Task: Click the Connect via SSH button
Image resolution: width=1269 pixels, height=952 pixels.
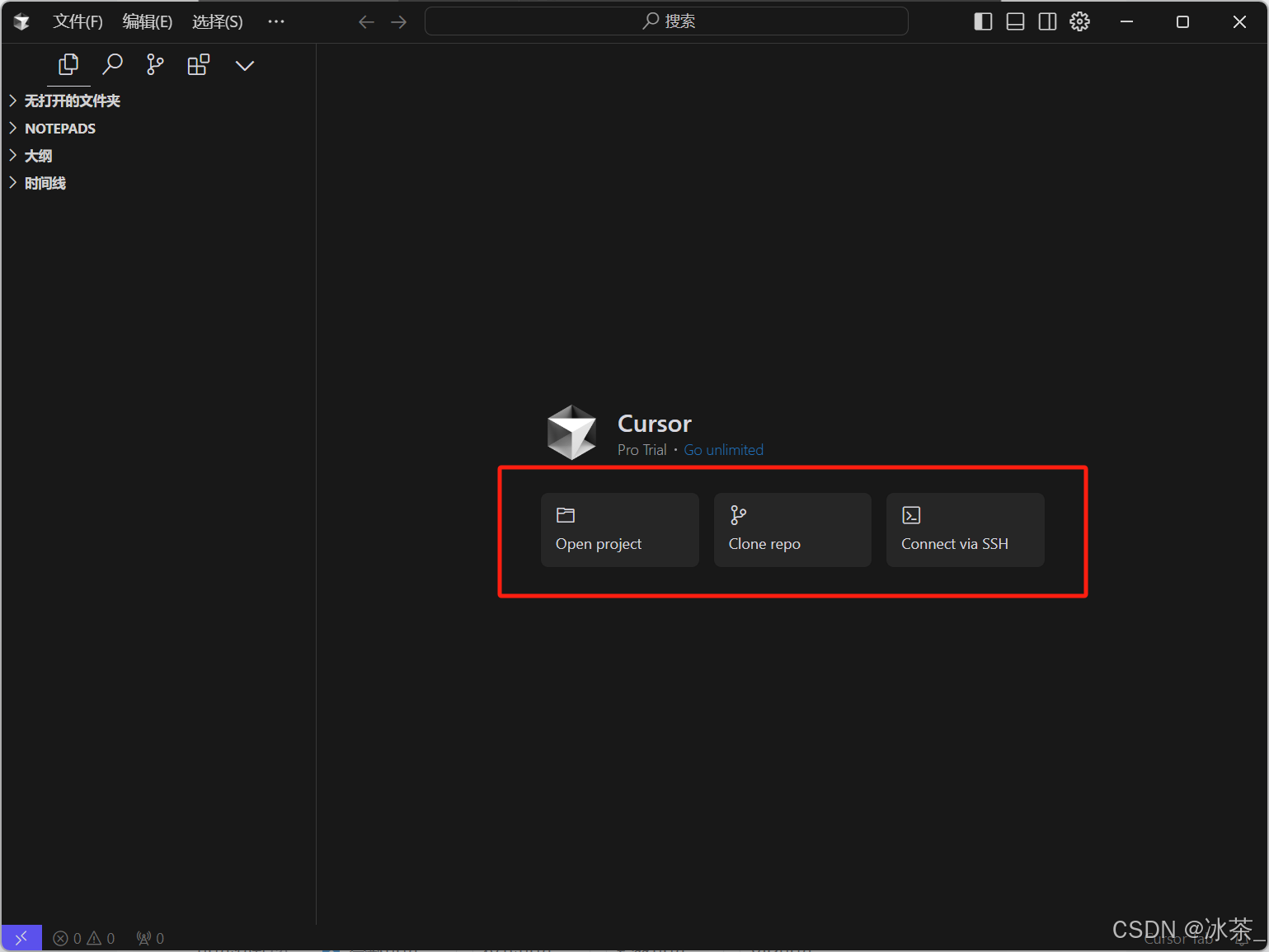Action: (x=966, y=530)
